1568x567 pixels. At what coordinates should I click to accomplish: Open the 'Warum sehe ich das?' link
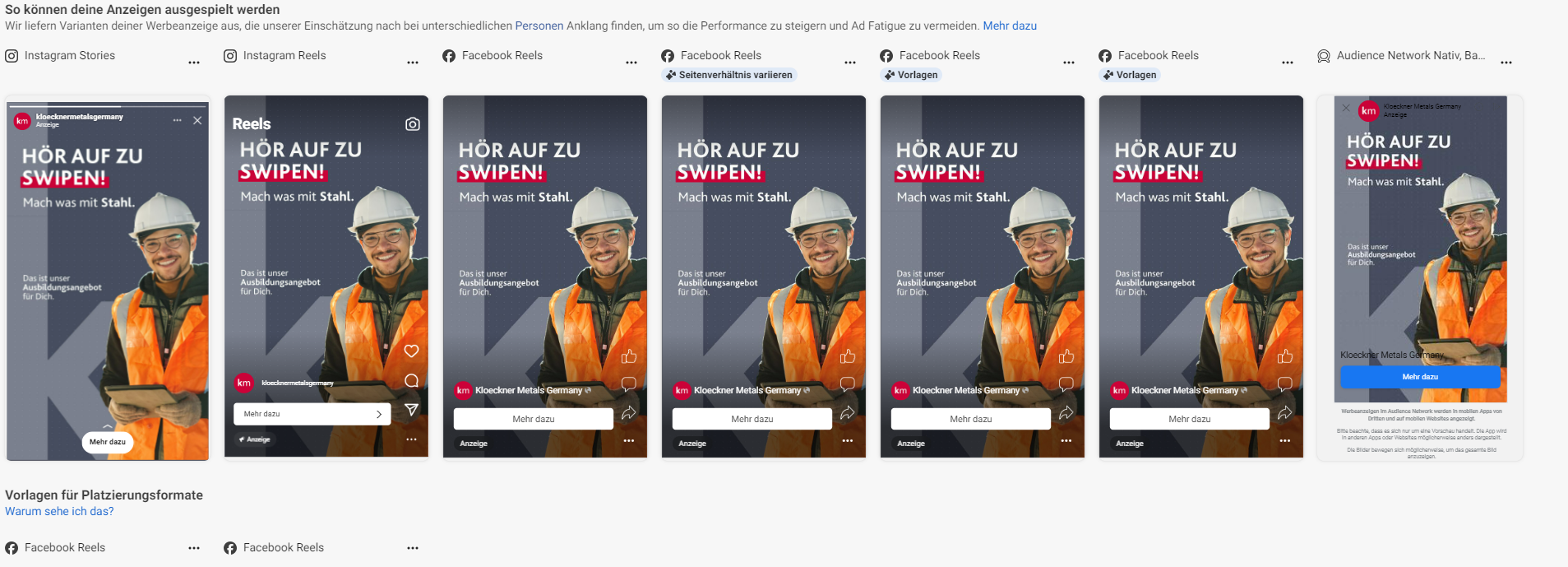click(59, 511)
